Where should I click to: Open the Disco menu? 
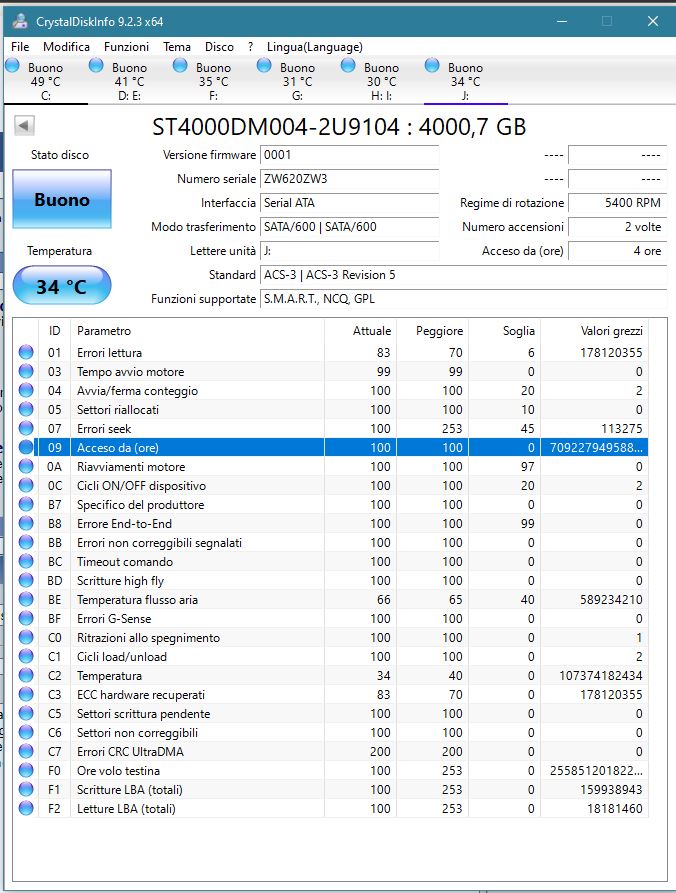tap(219, 47)
